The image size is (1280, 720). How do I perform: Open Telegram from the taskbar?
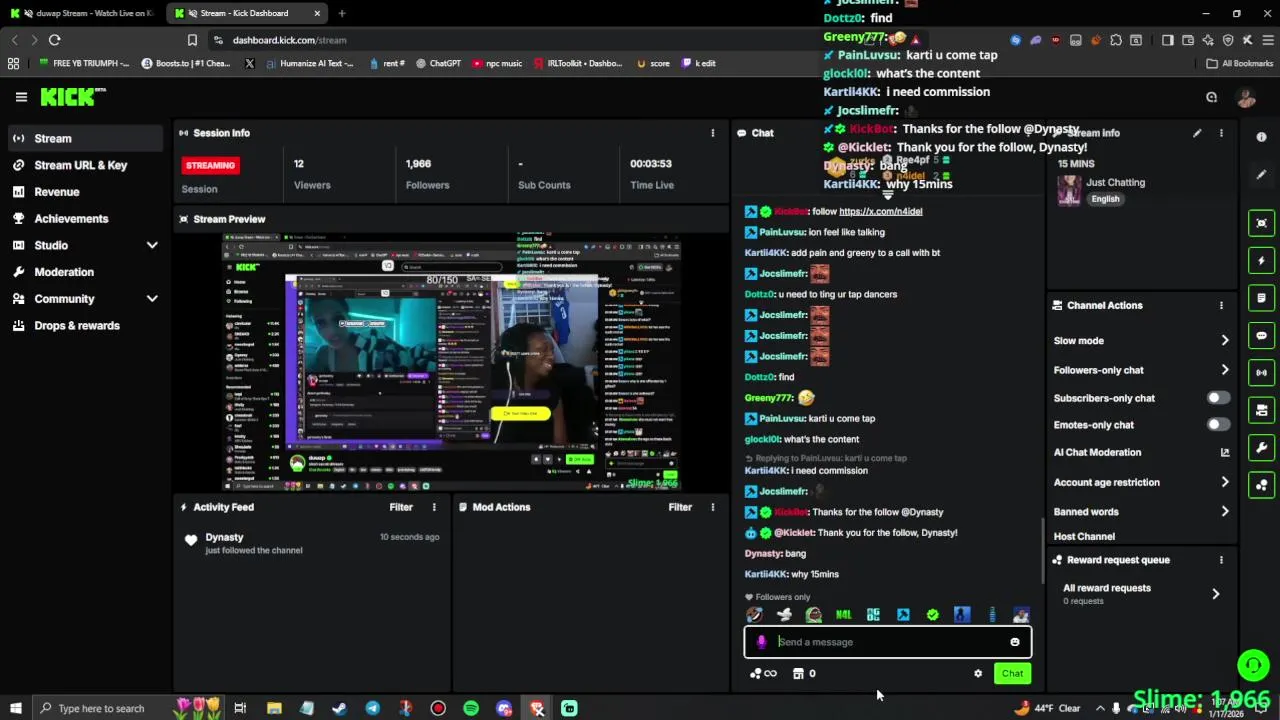pyautogui.click(x=372, y=708)
